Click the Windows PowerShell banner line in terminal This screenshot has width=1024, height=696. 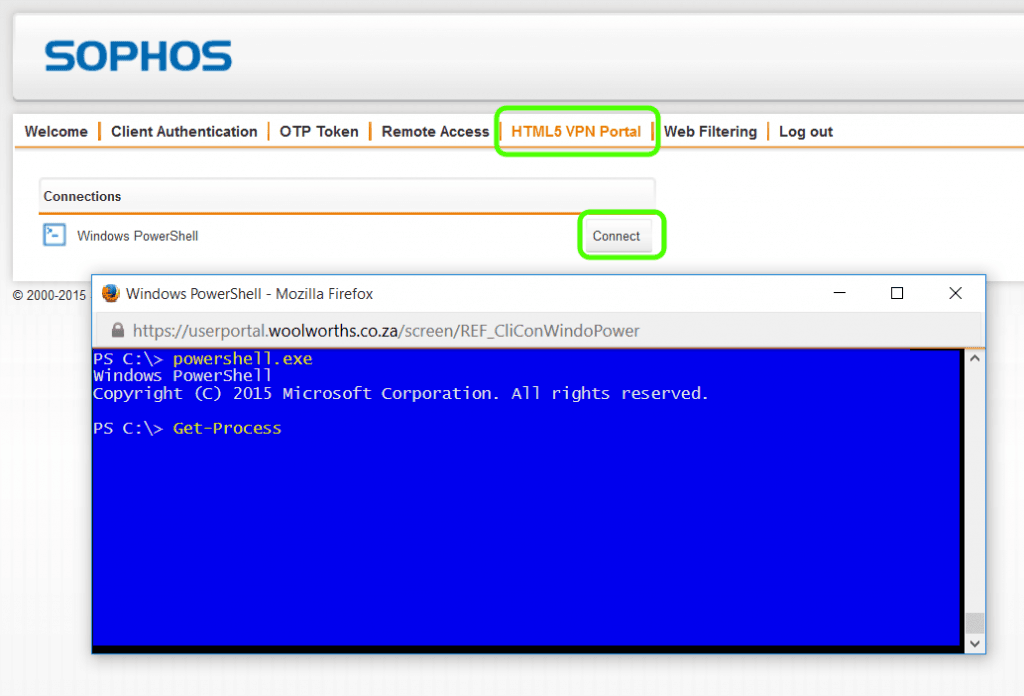[182, 376]
